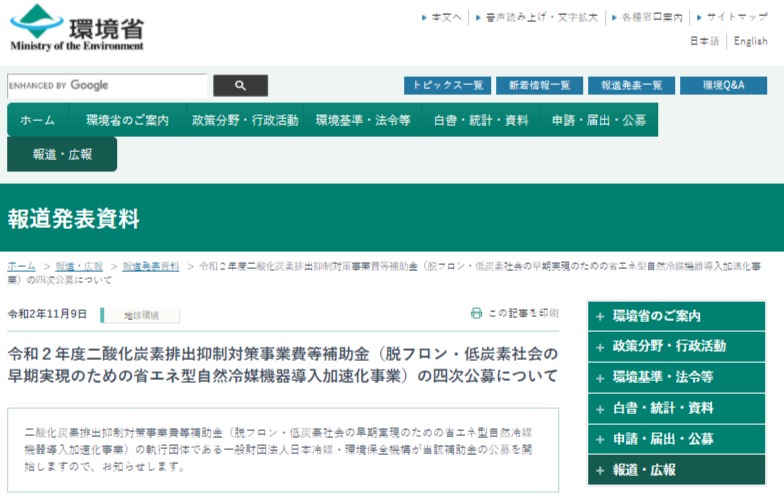Select the 報道・広報 navigation tab

point(62,154)
